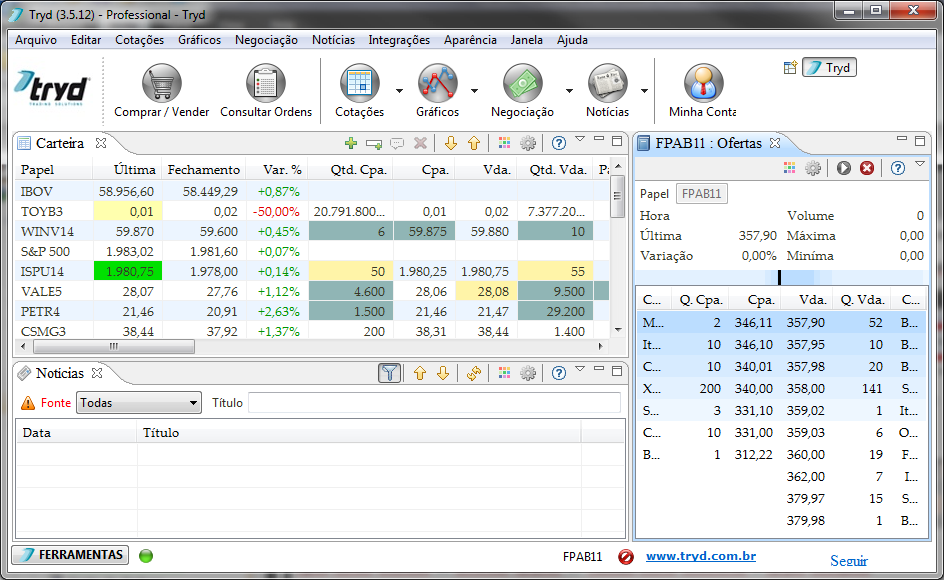944x580 pixels.
Task: Open Notícias view menu triangle
Action: [580, 369]
